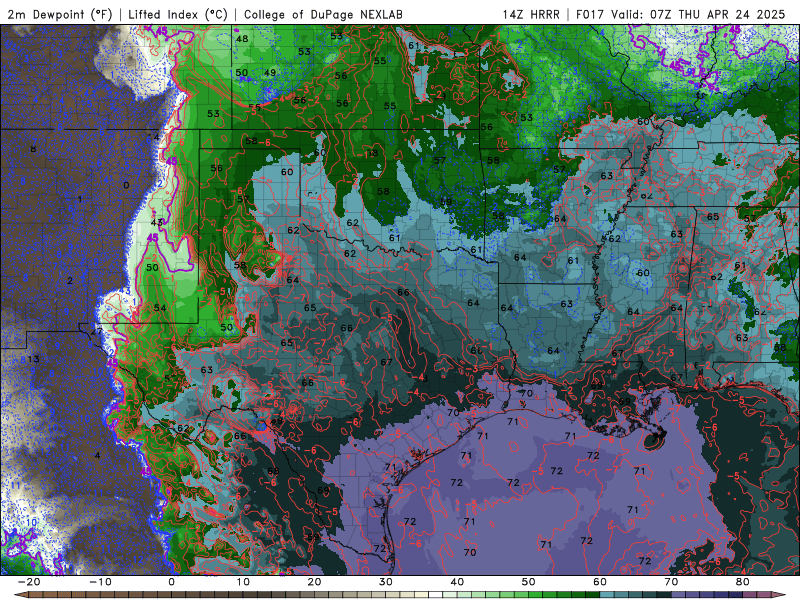Click the 80 label on the color scale

pos(743,582)
